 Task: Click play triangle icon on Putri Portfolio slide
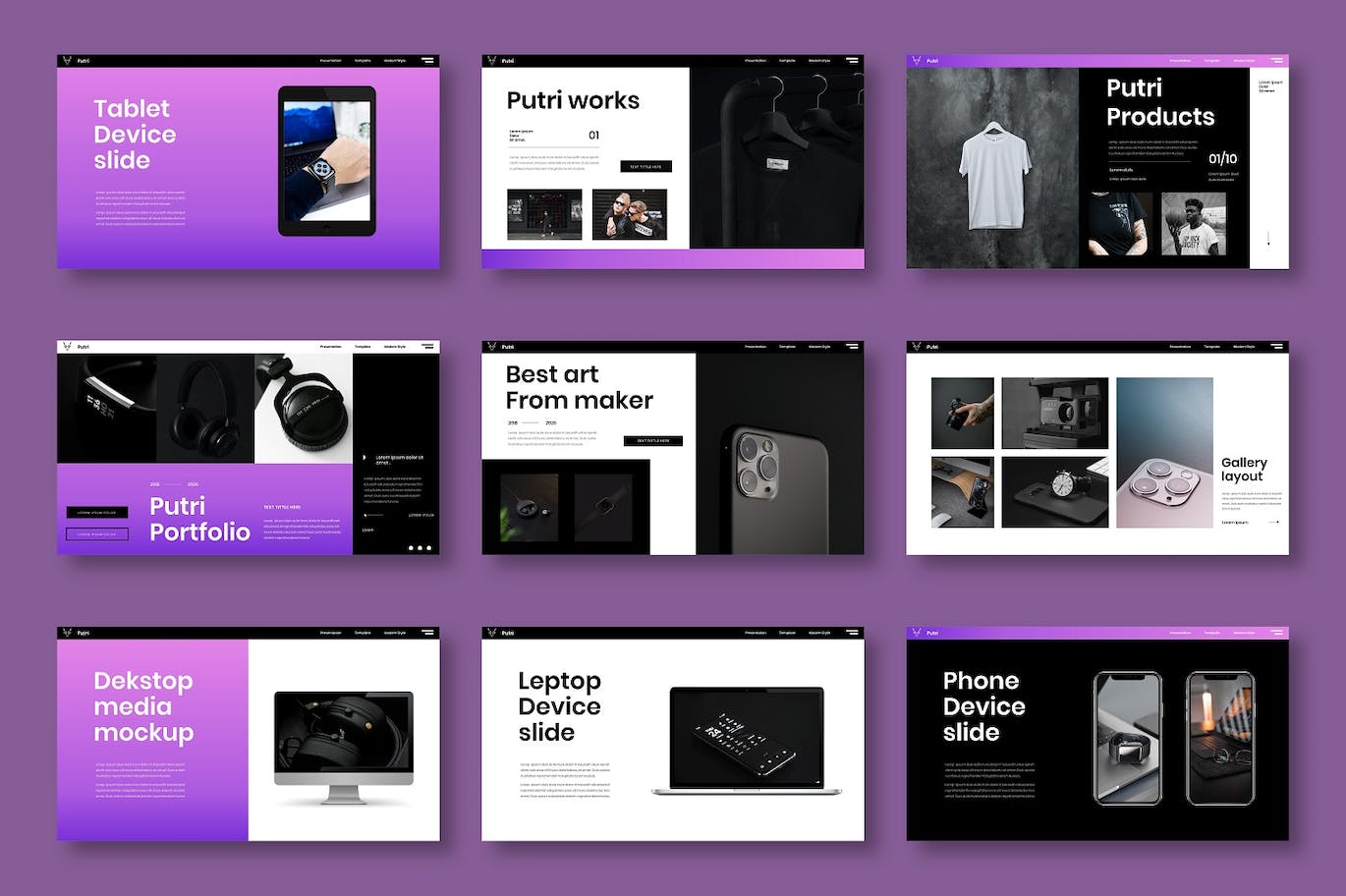click(365, 458)
